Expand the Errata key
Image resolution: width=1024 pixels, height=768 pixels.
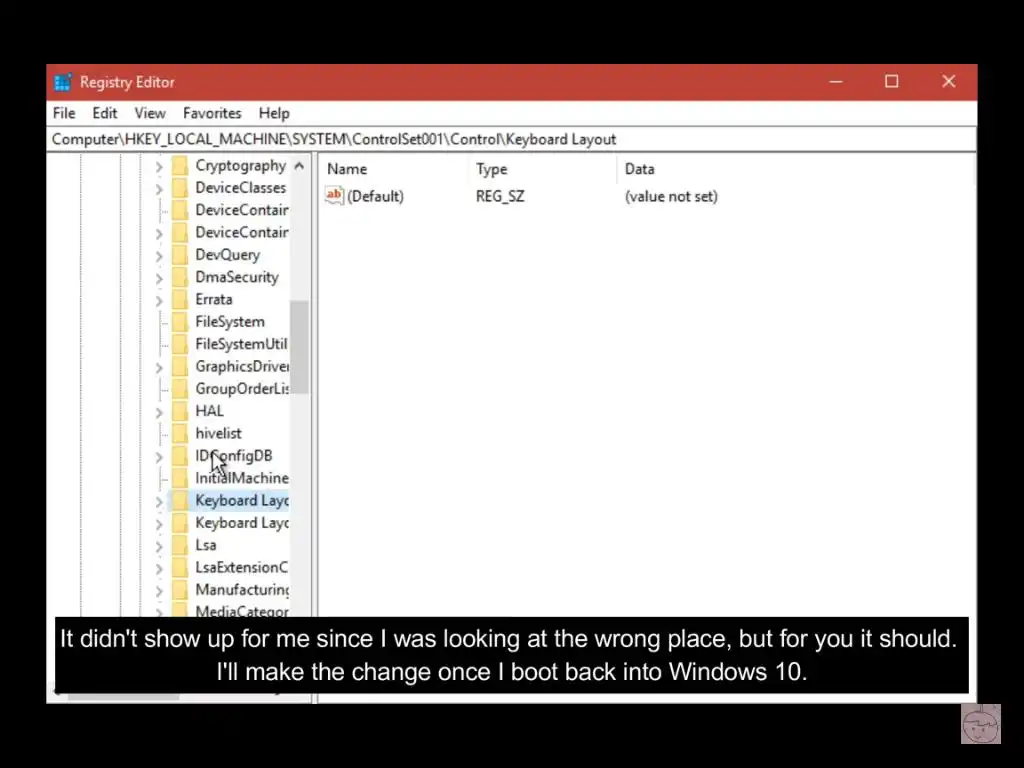pyautogui.click(x=159, y=301)
